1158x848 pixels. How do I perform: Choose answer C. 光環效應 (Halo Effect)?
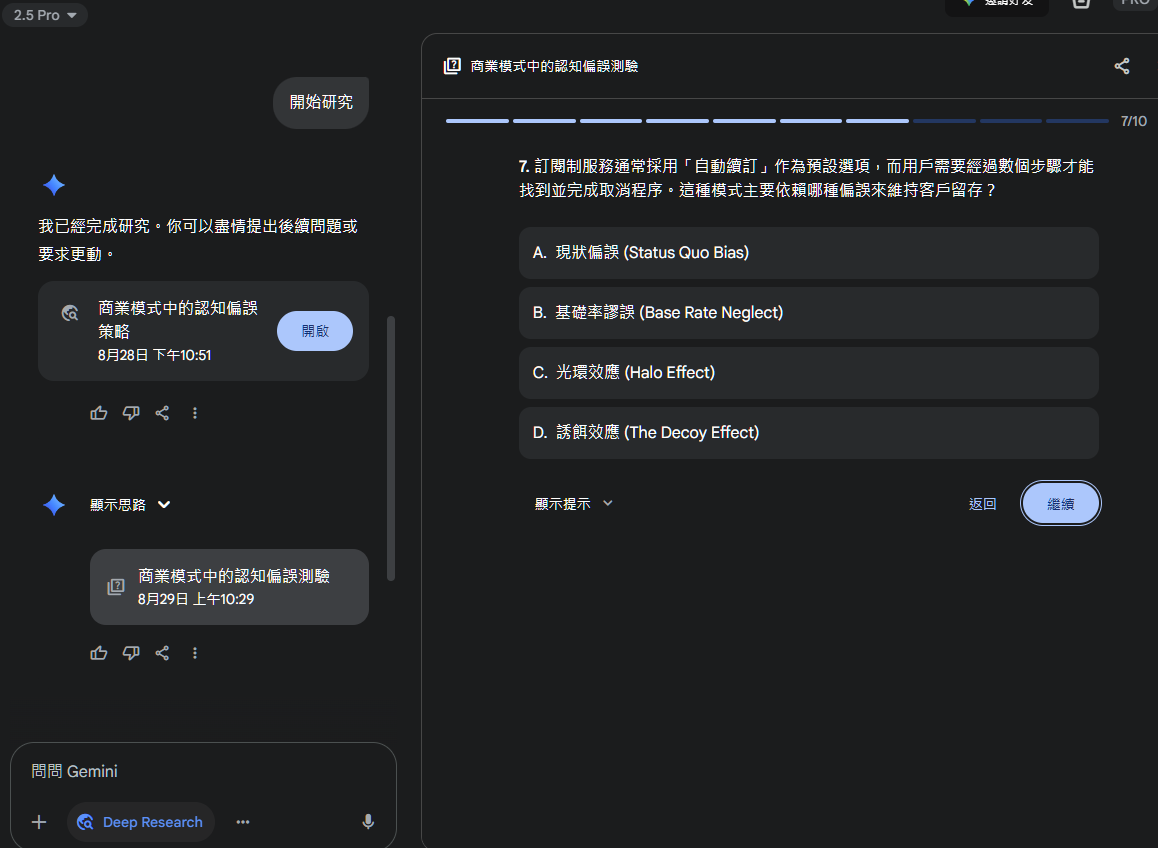click(808, 373)
